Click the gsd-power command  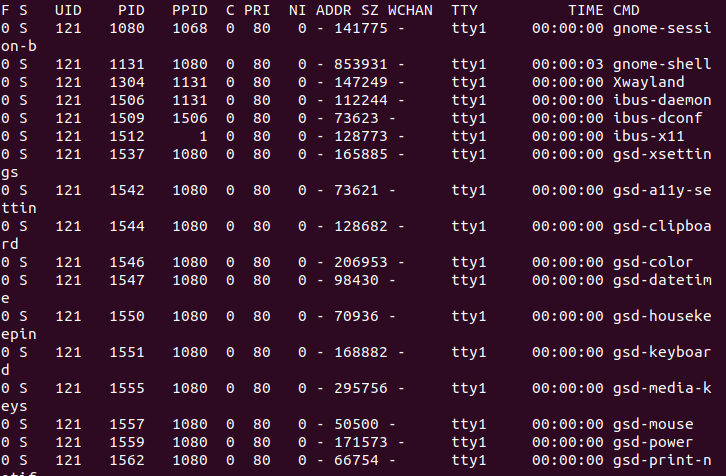pyautogui.click(x=653, y=442)
